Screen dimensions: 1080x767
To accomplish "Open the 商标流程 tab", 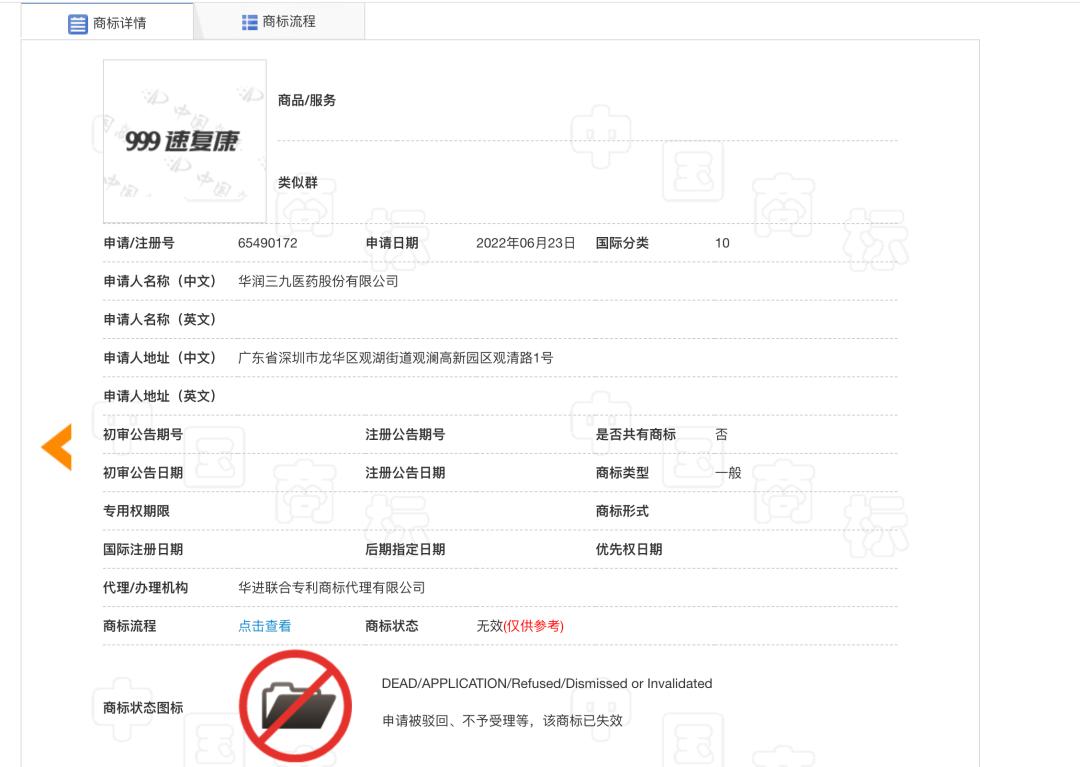I will (279, 22).
